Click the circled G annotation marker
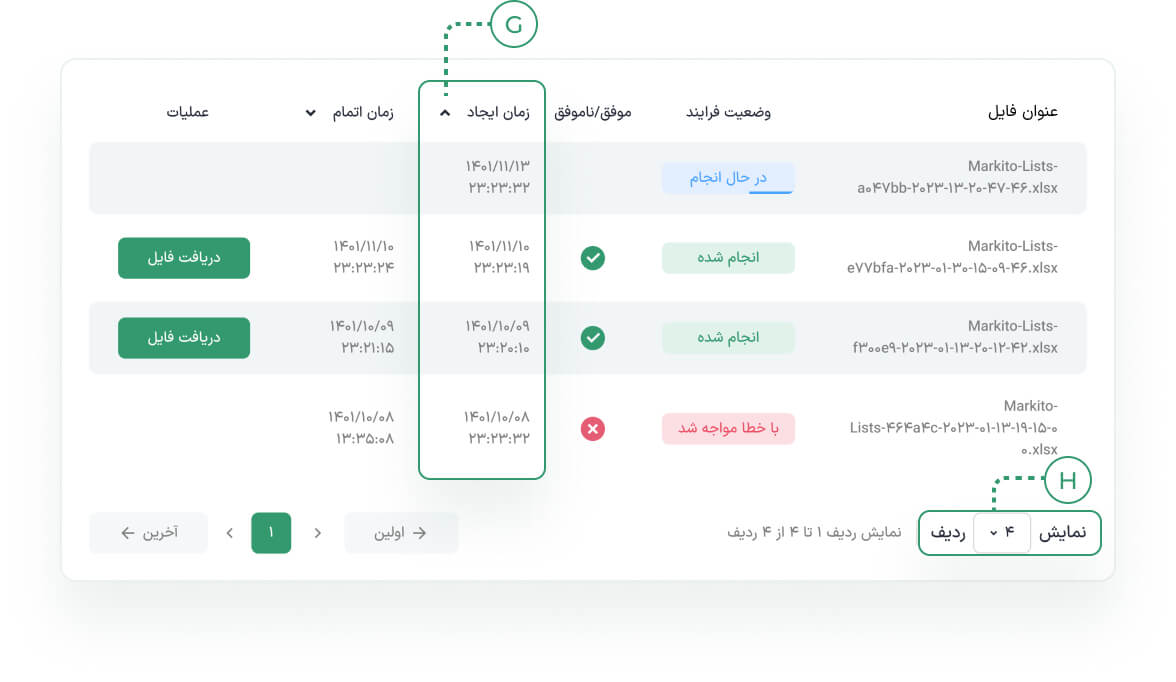The width and height of the screenshot is (1176, 682). [x=514, y=24]
